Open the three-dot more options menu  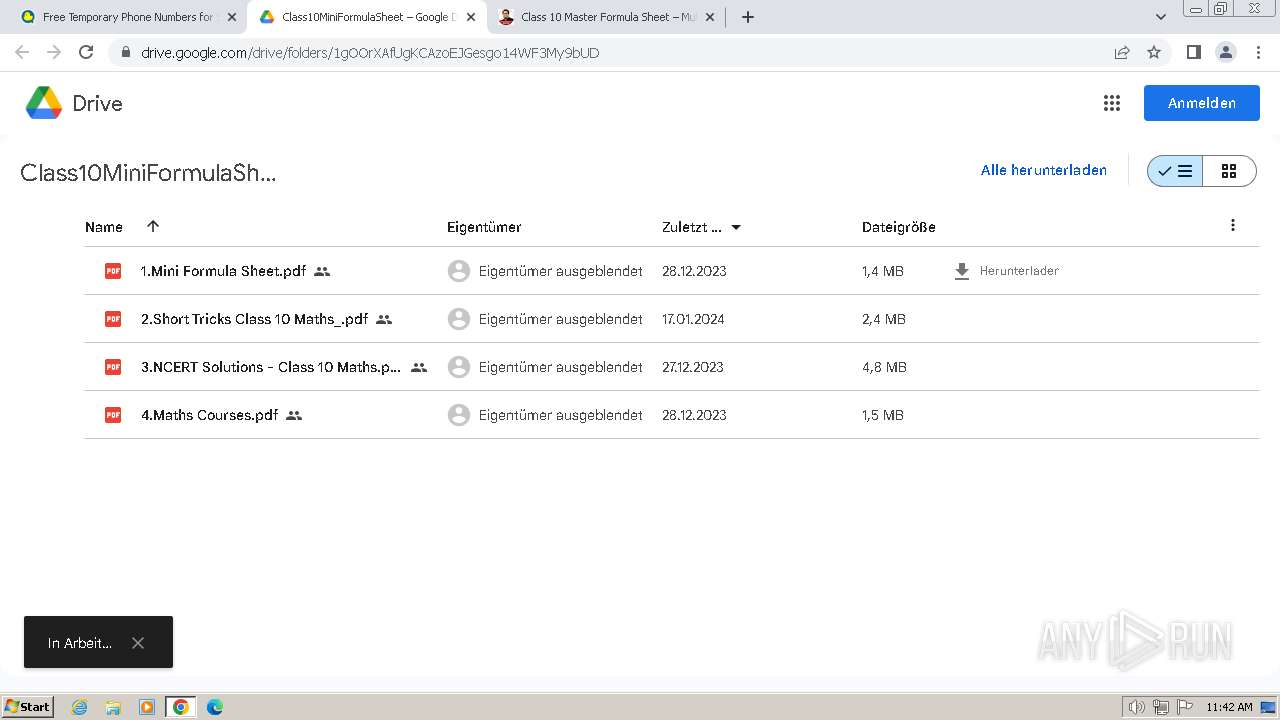coord(1233,226)
